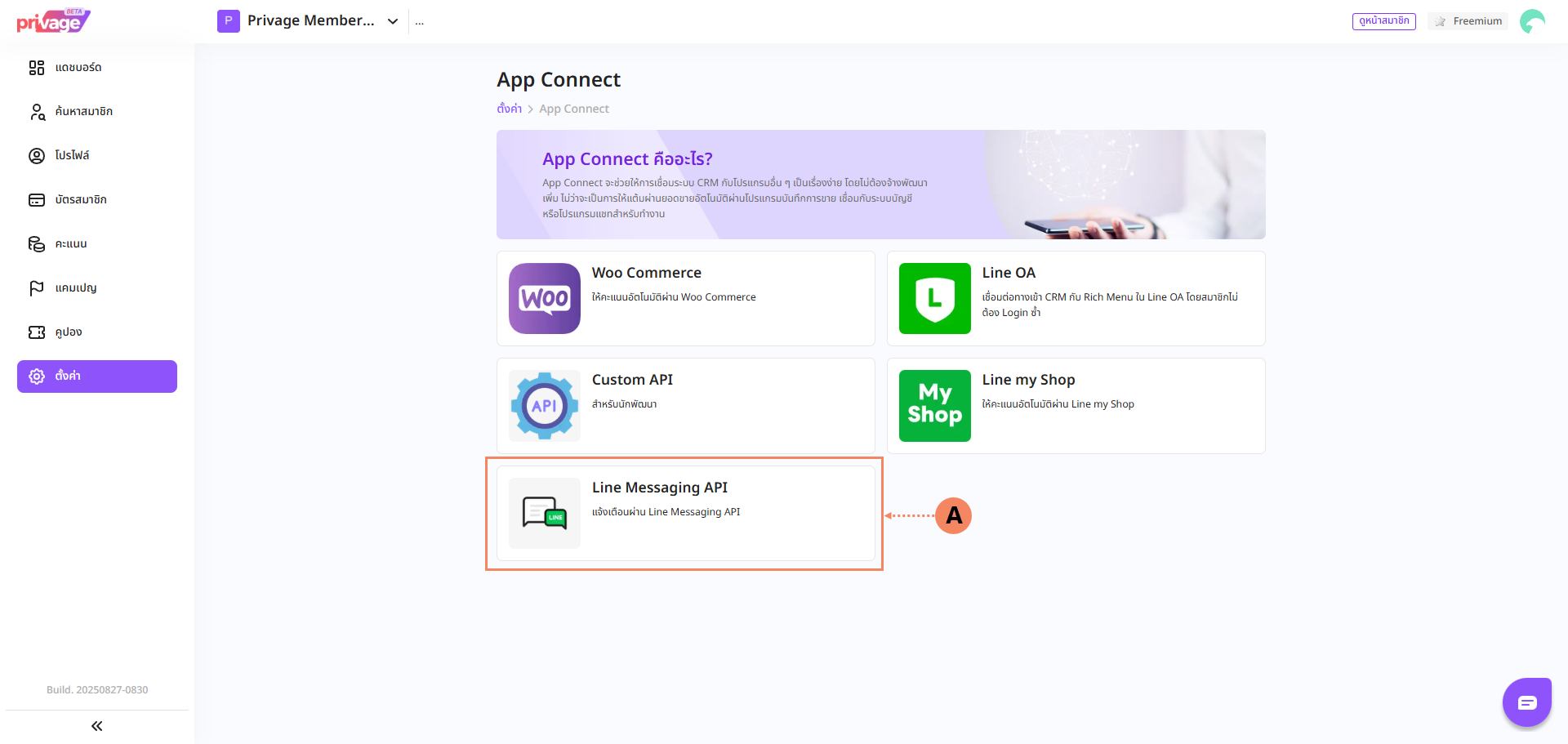Open คูปอง sidebar menu item
The width and height of the screenshot is (1568, 744).
point(69,332)
